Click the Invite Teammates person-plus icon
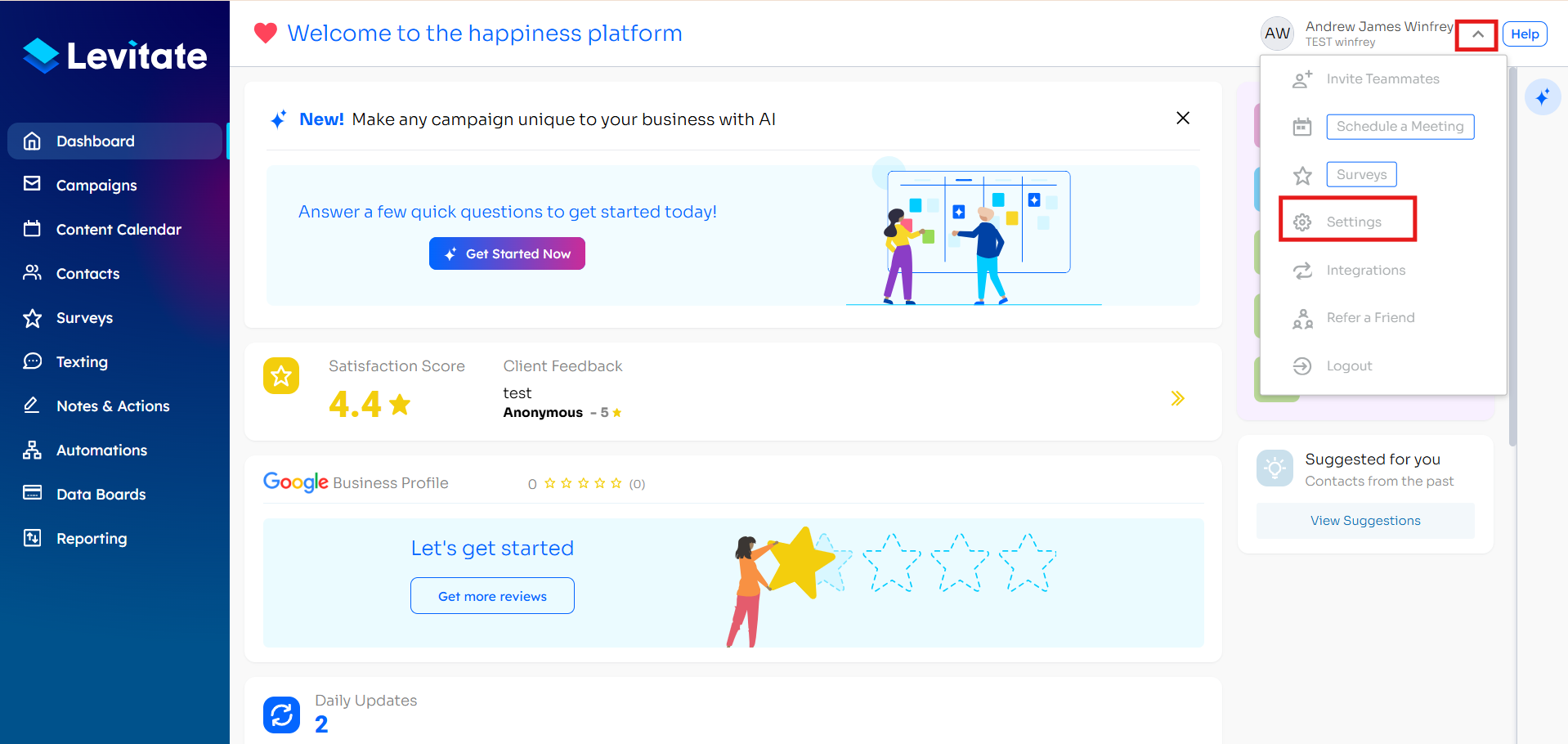 pos(1302,79)
